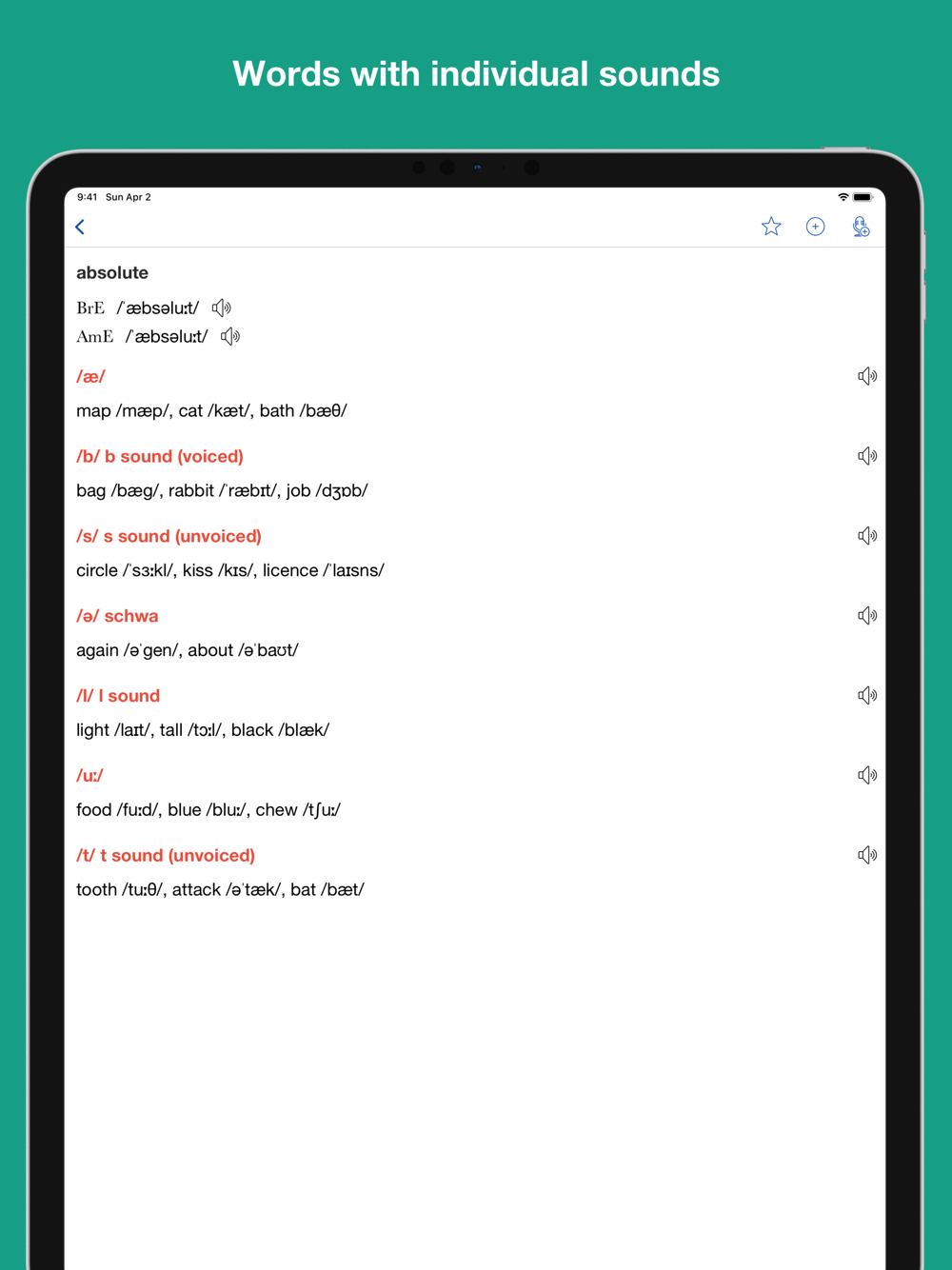The height and width of the screenshot is (1270, 952).
Task: Play BrE pronunciation of absolute
Action: [x=222, y=308]
